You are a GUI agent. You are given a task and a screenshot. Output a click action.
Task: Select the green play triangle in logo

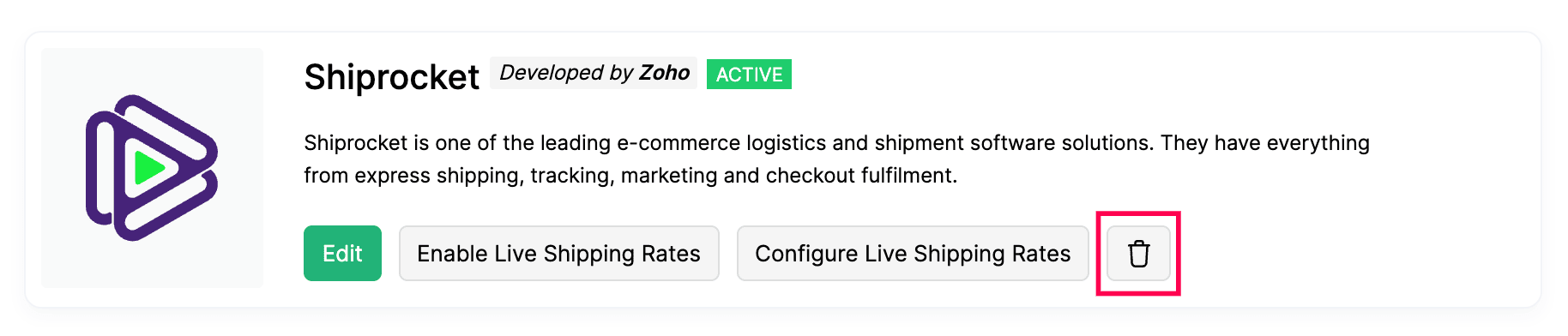(x=149, y=167)
